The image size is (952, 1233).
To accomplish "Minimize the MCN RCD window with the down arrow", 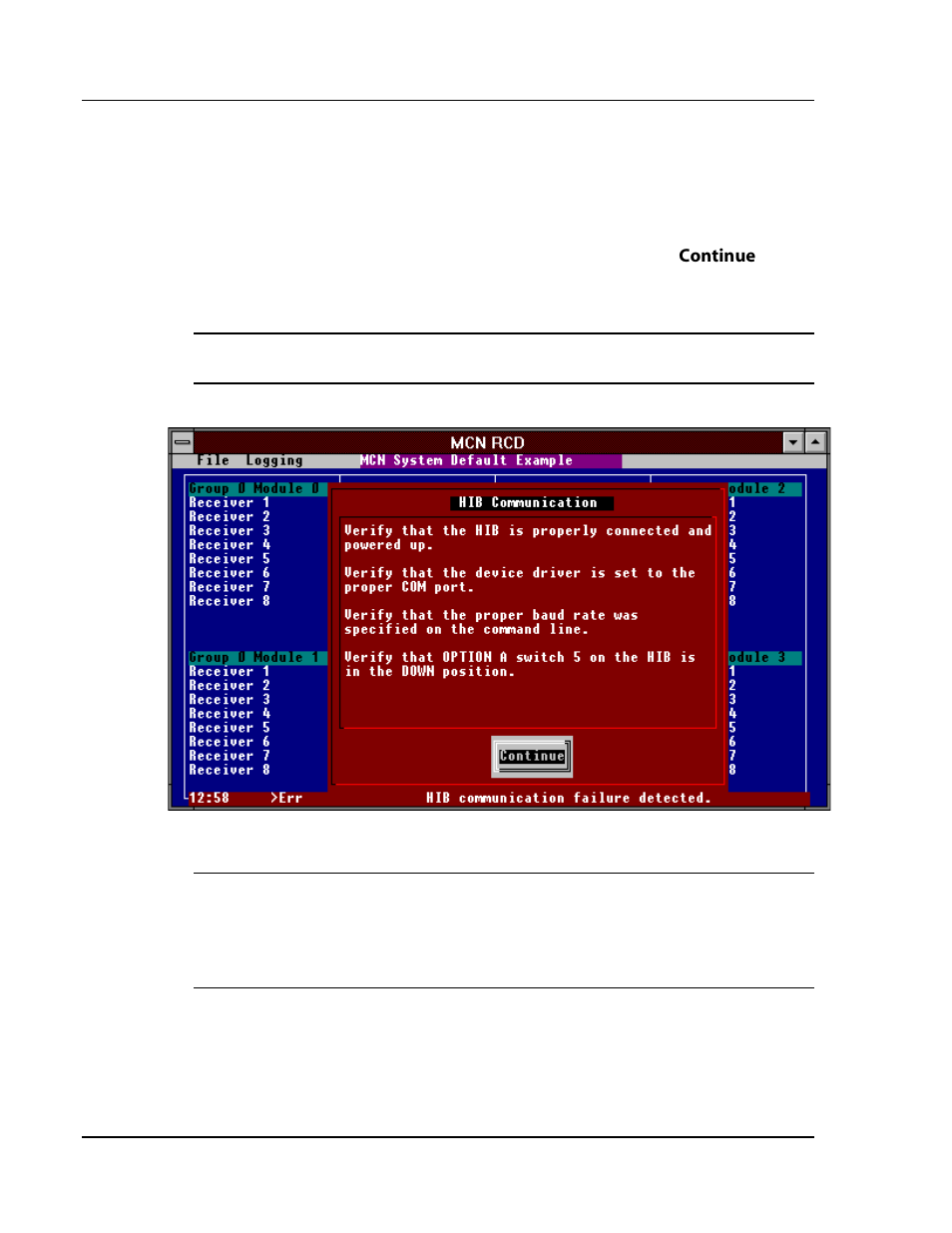I will 793,442.
